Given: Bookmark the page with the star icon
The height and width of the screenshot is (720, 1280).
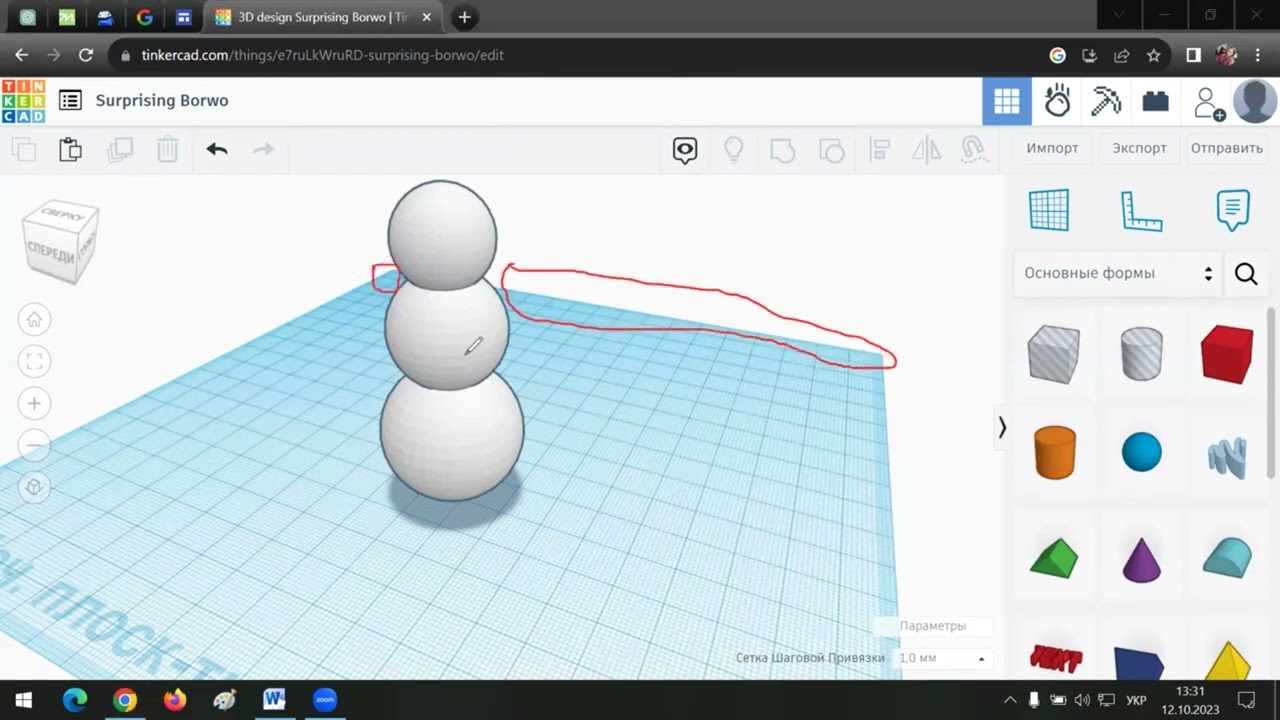Looking at the screenshot, I should [1154, 56].
